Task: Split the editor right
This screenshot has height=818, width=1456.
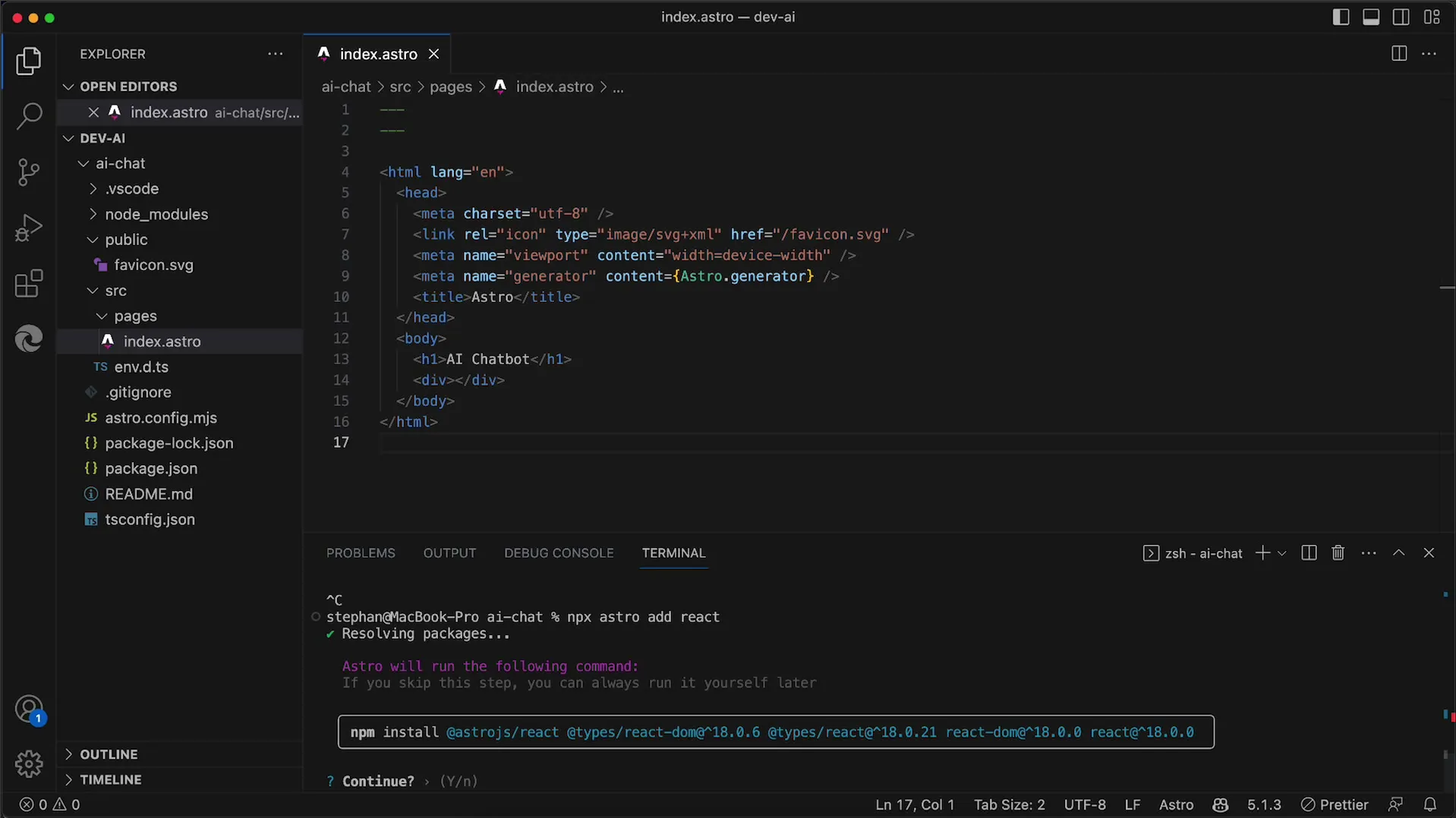Action: pos(1399,54)
